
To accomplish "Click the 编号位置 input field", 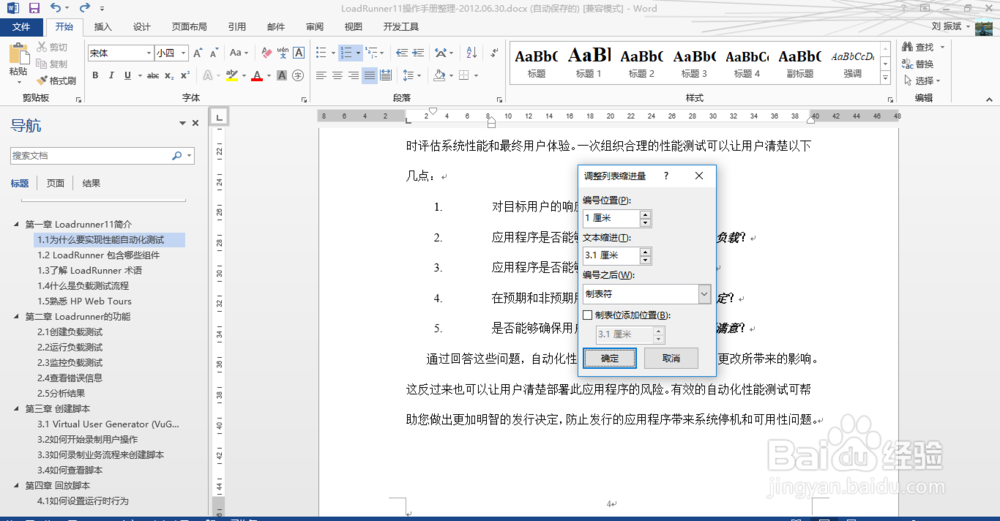I will click(x=611, y=218).
